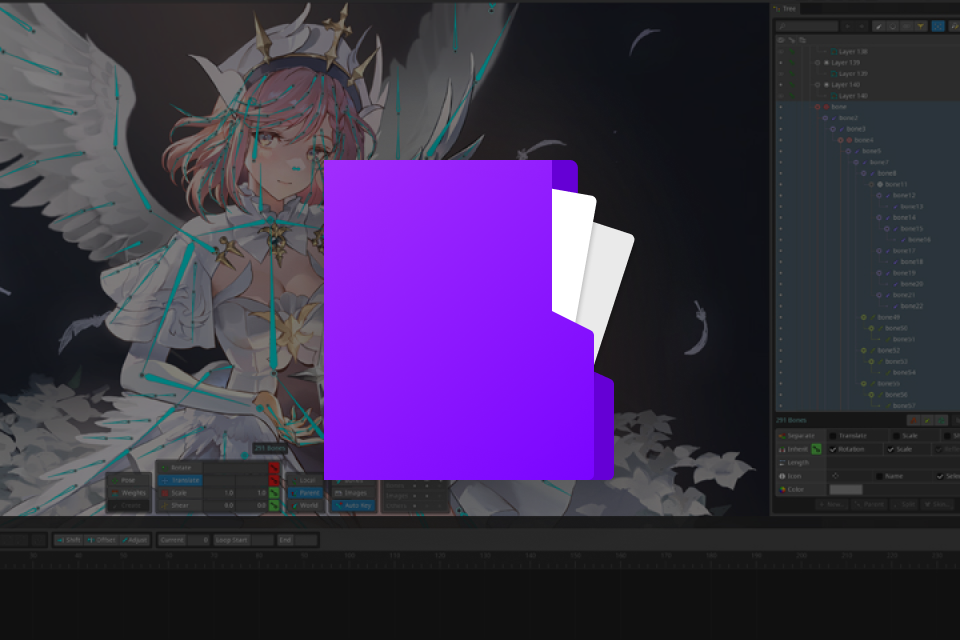The height and width of the screenshot is (640, 960).
Task: Select bone57 in the tree
Action: click(904, 406)
